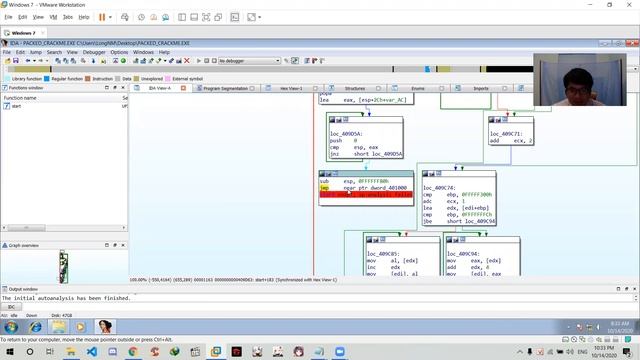
Task: Close the Graph overview panel
Action: pos(123,245)
